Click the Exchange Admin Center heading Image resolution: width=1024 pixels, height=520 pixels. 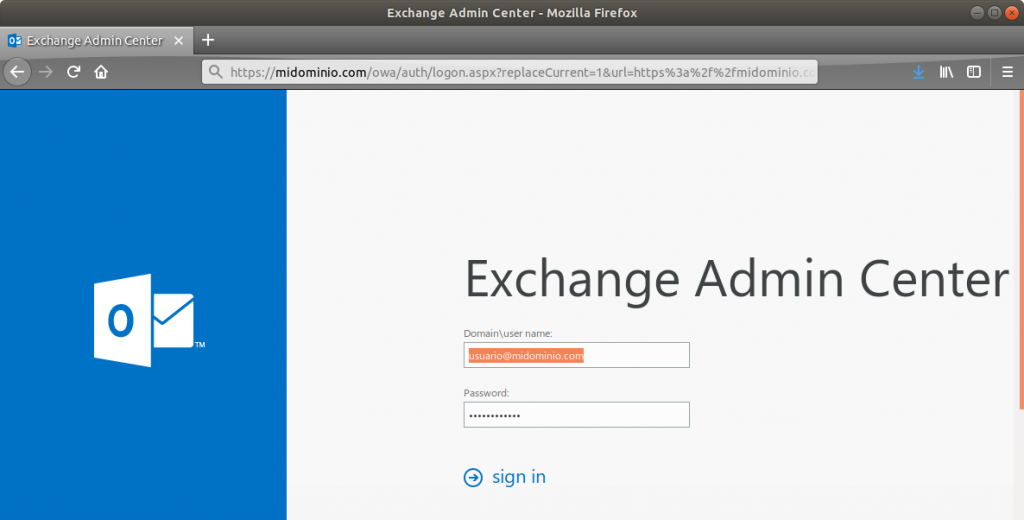point(737,280)
